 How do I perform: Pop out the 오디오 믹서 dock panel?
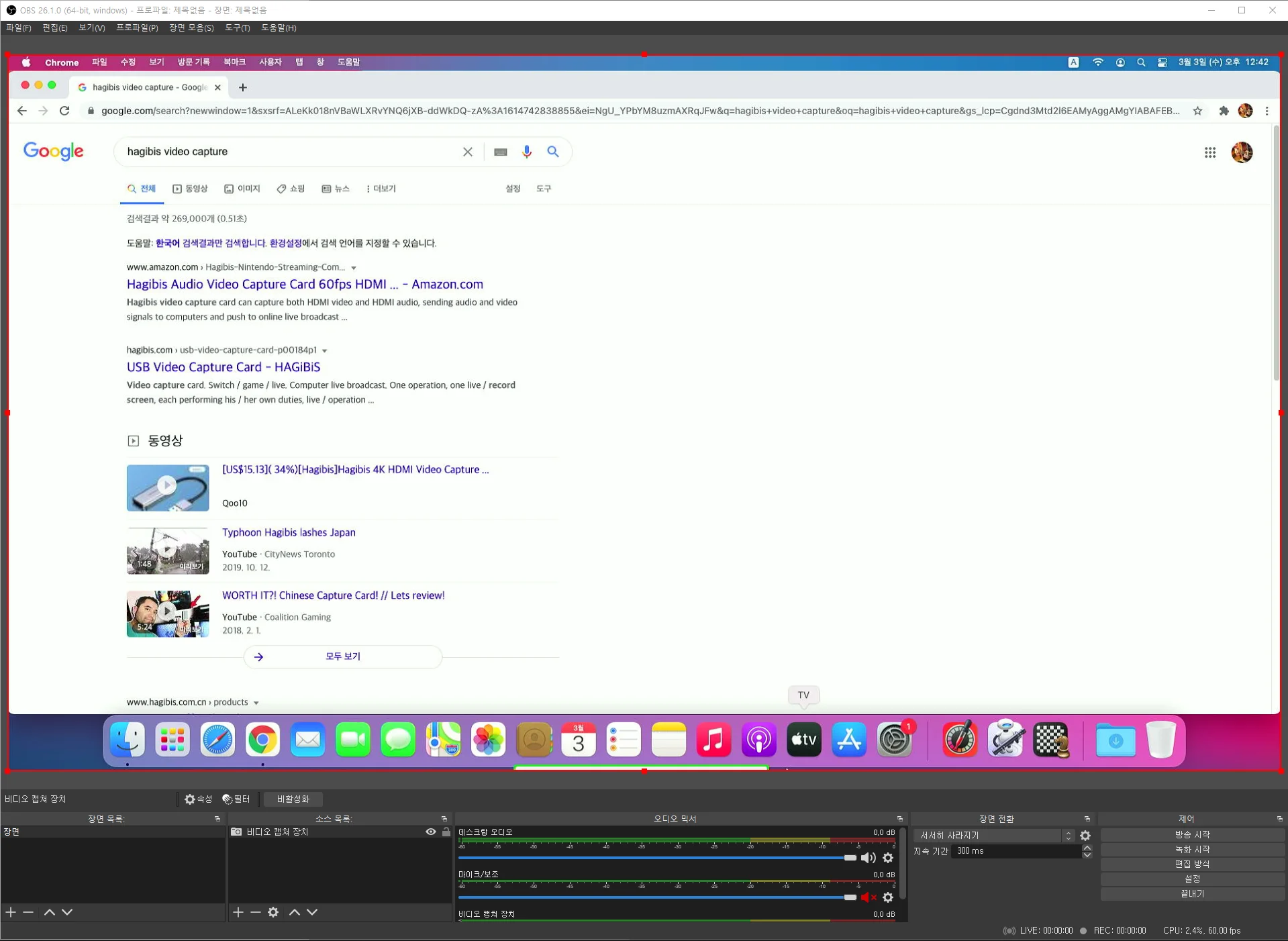[x=899, y=819]
